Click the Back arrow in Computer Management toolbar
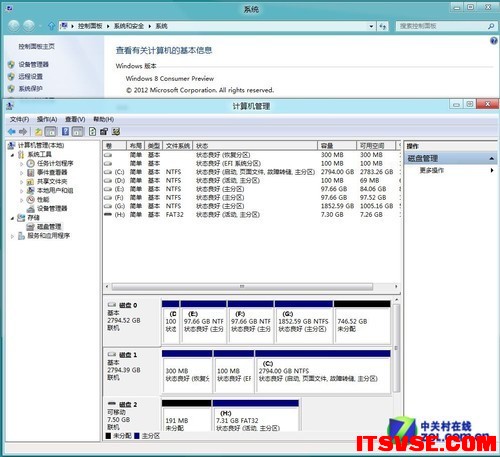The width and height of the screenshot is (500, 457). coord(12,132)
